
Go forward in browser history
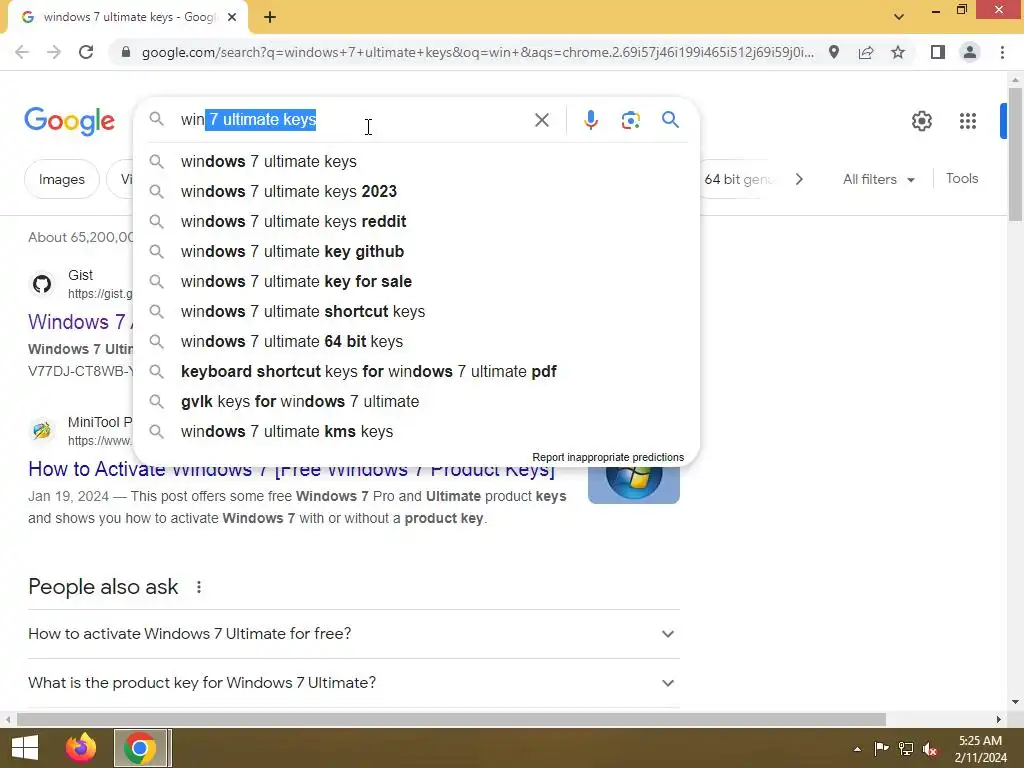(54, 52)
